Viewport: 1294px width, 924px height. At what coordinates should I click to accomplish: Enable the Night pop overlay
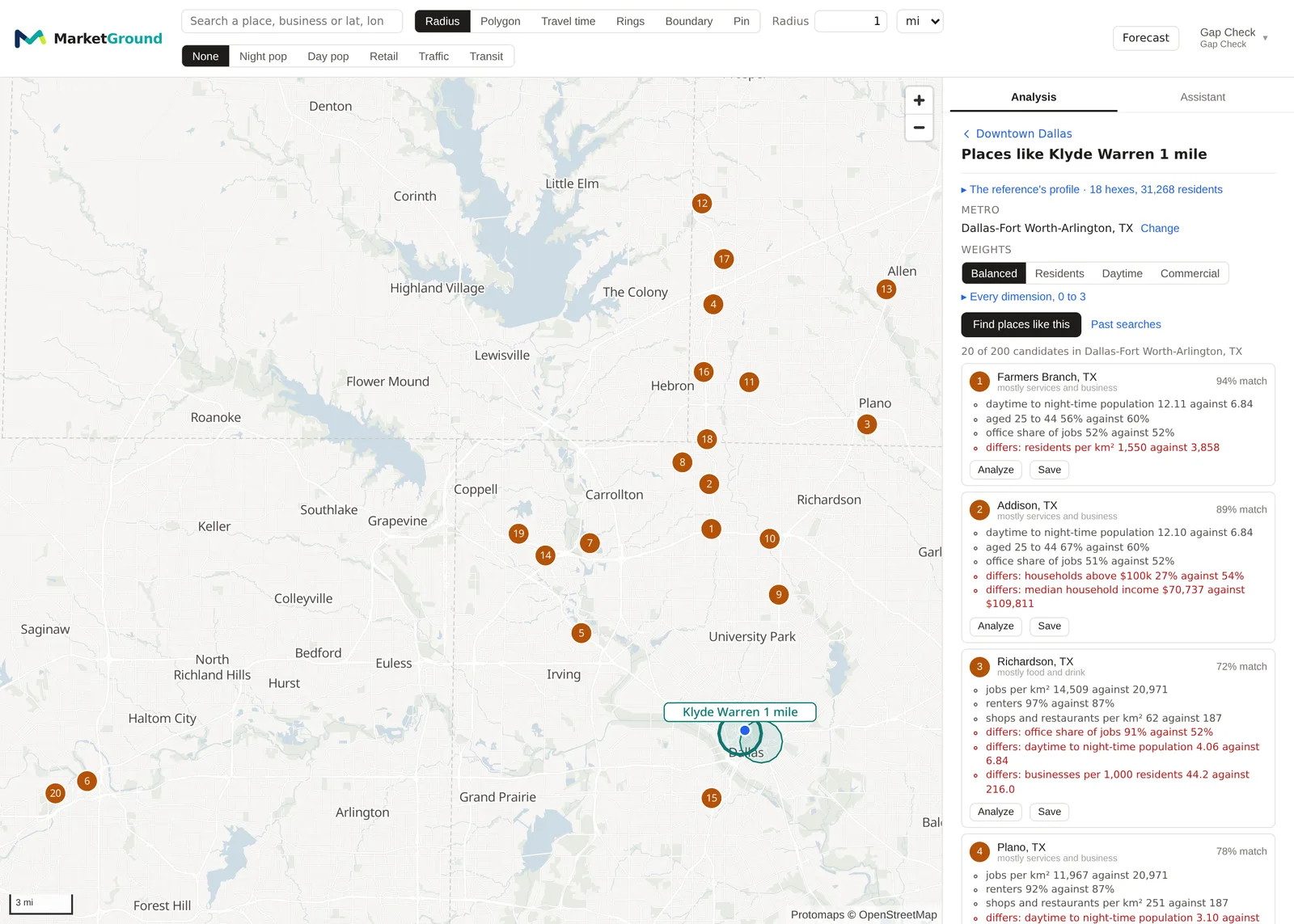point(263,56)
